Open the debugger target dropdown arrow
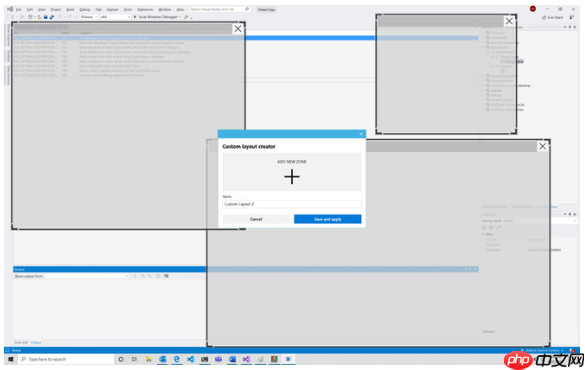The height and width of the screenshot is (370, 585). 180,17
